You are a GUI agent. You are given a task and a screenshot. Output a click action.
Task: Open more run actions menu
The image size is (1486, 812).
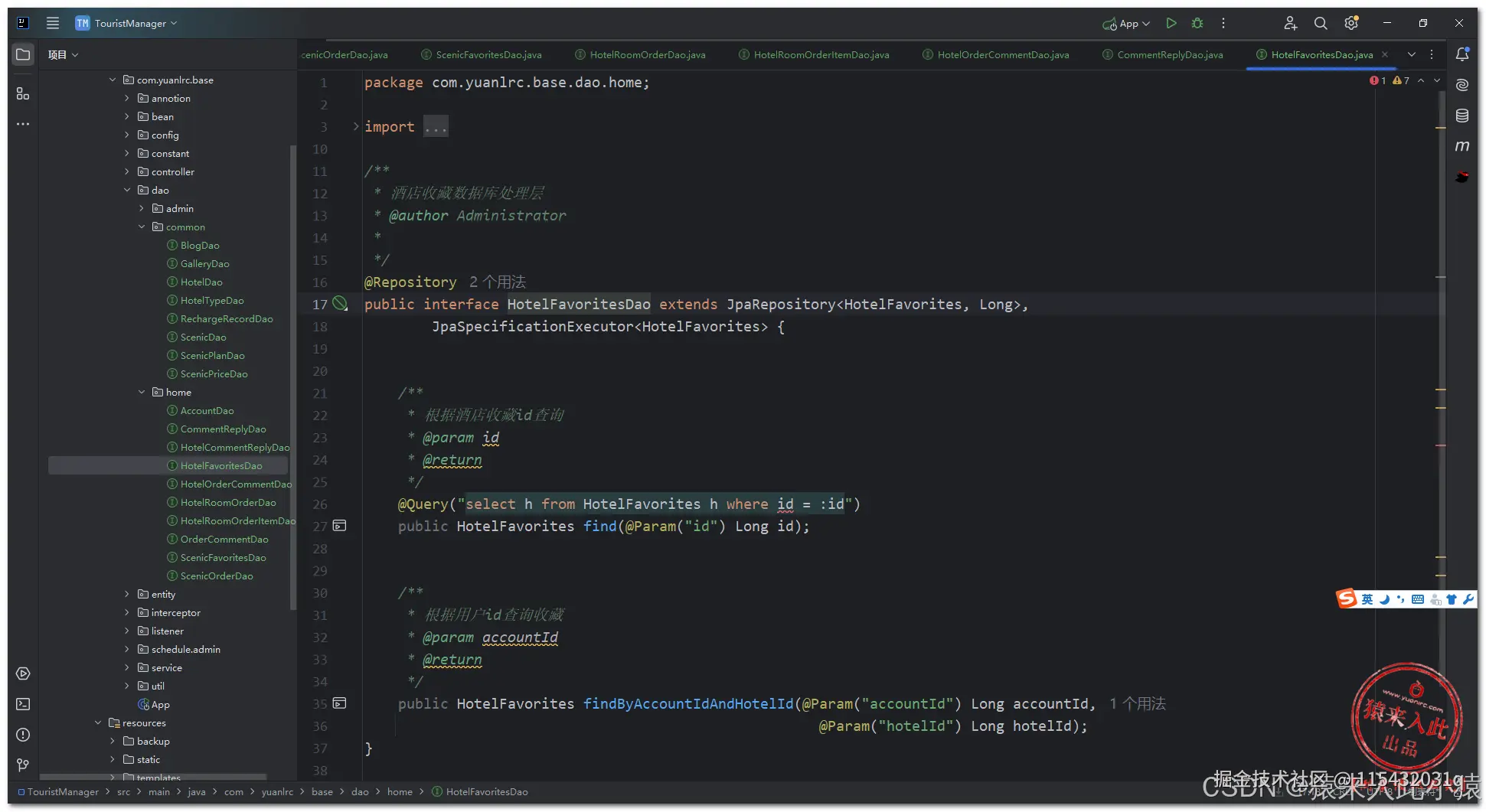pyautogui.click(x=1223, y=23)
